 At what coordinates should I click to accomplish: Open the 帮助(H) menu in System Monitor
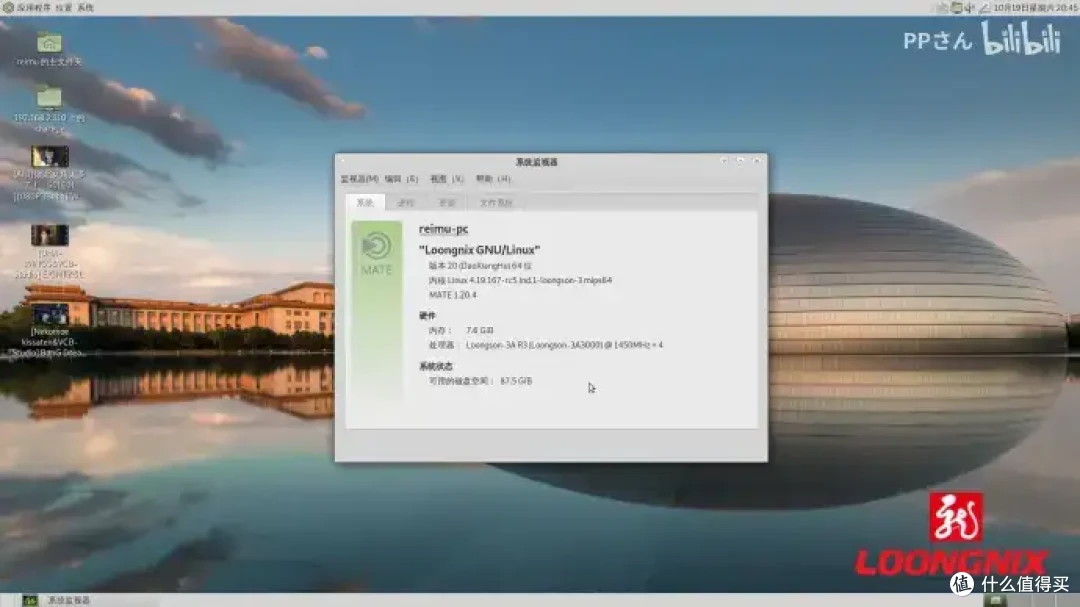[x=492, y=178]
